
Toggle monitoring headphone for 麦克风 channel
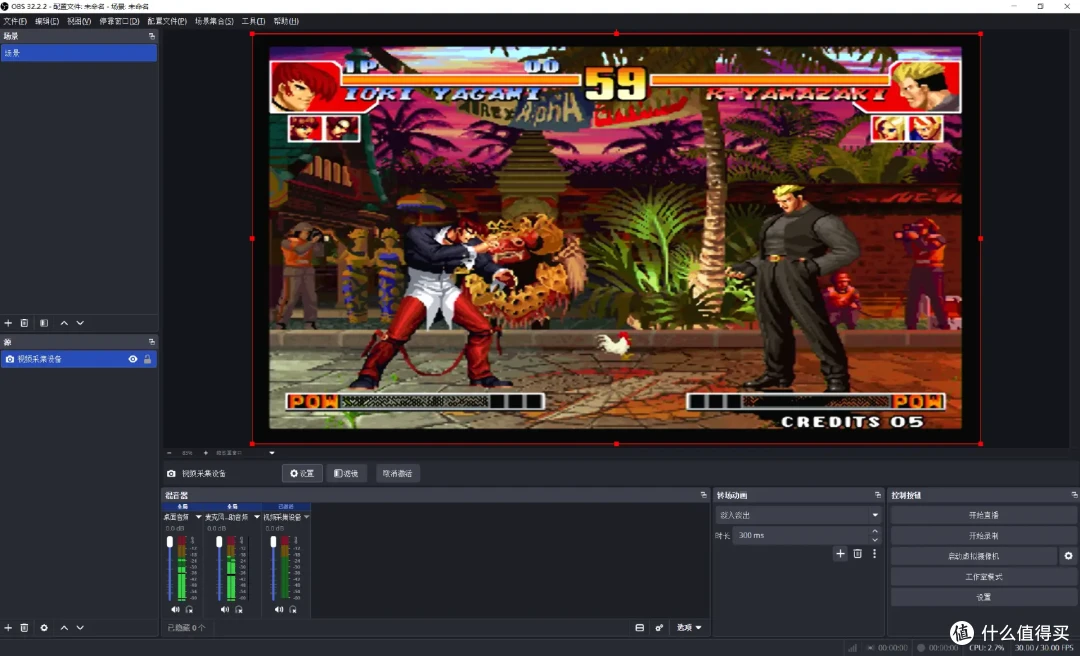(239, 609)
